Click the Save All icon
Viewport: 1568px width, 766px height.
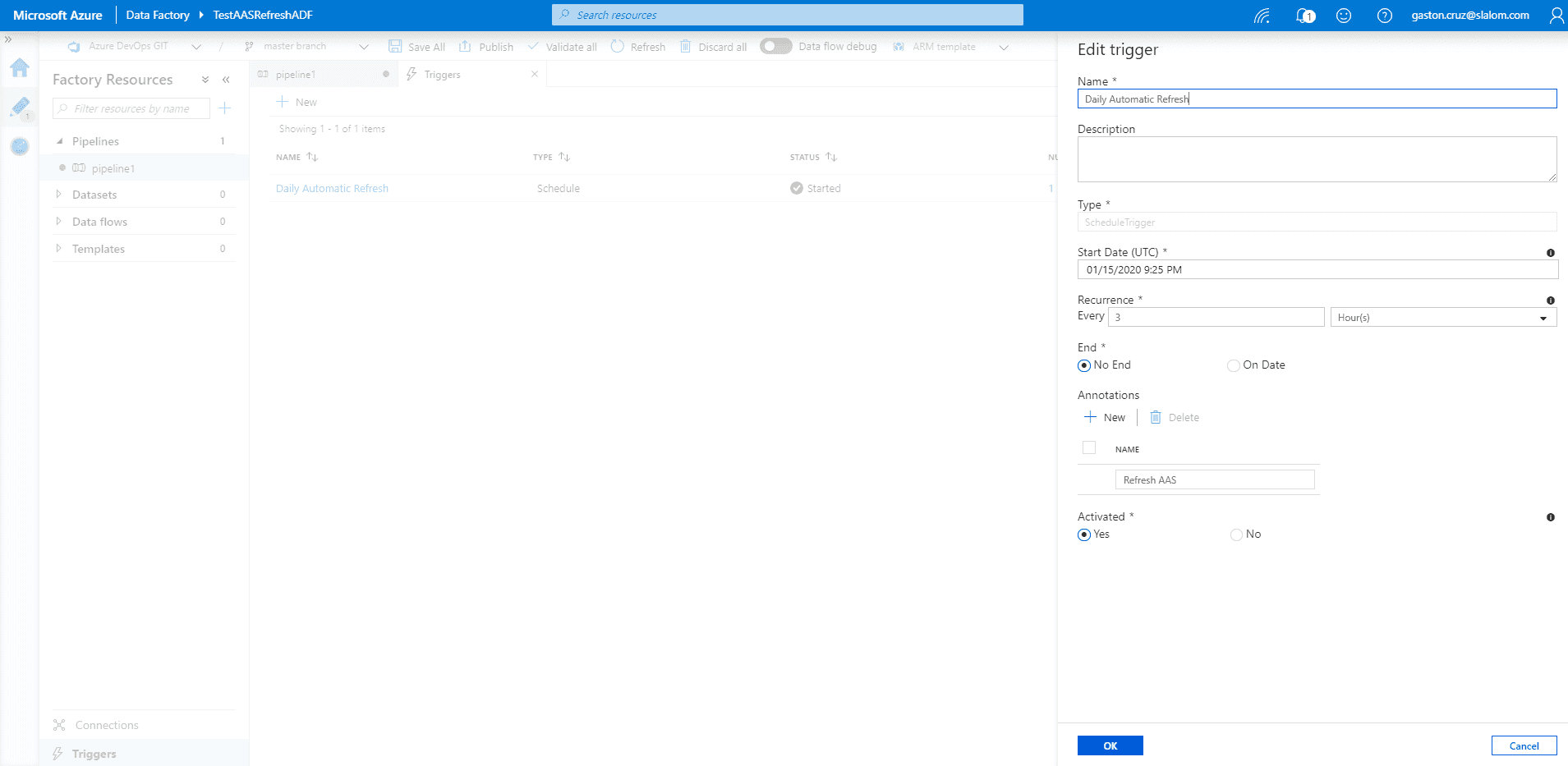pos(395,46)
